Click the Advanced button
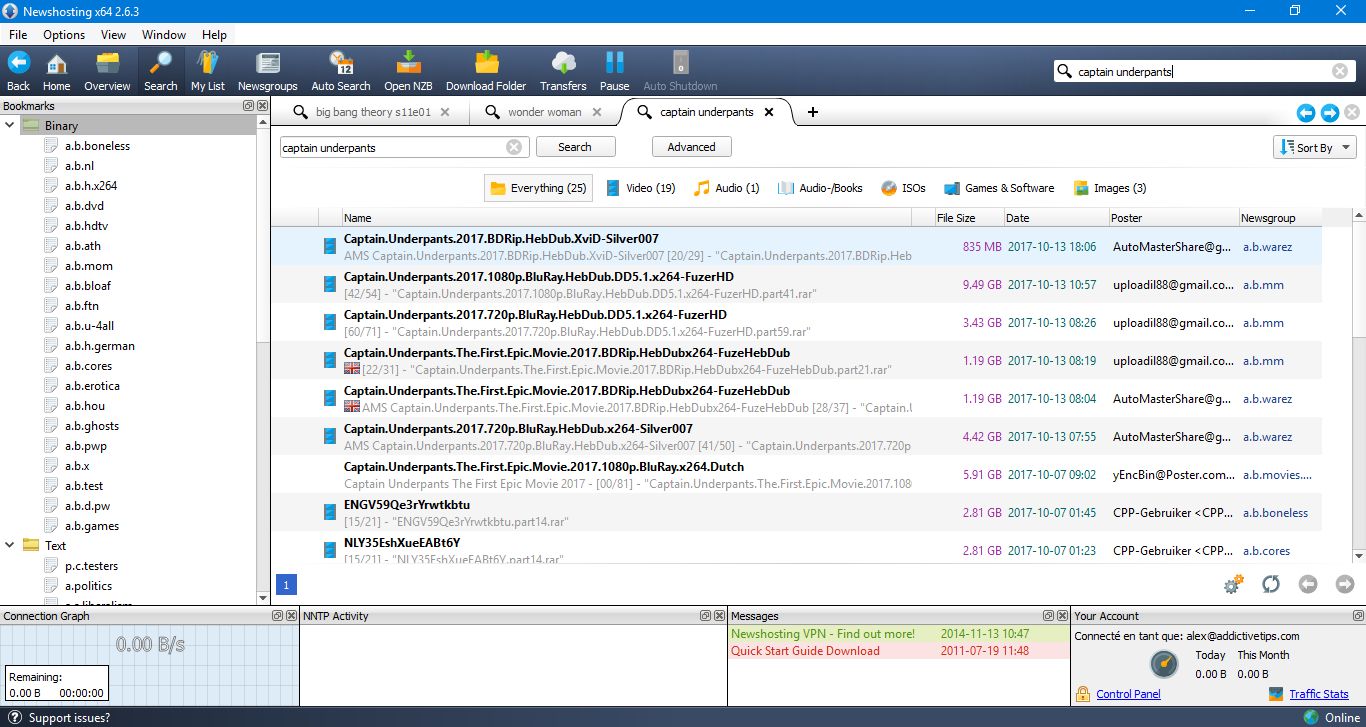 point(691,147)
